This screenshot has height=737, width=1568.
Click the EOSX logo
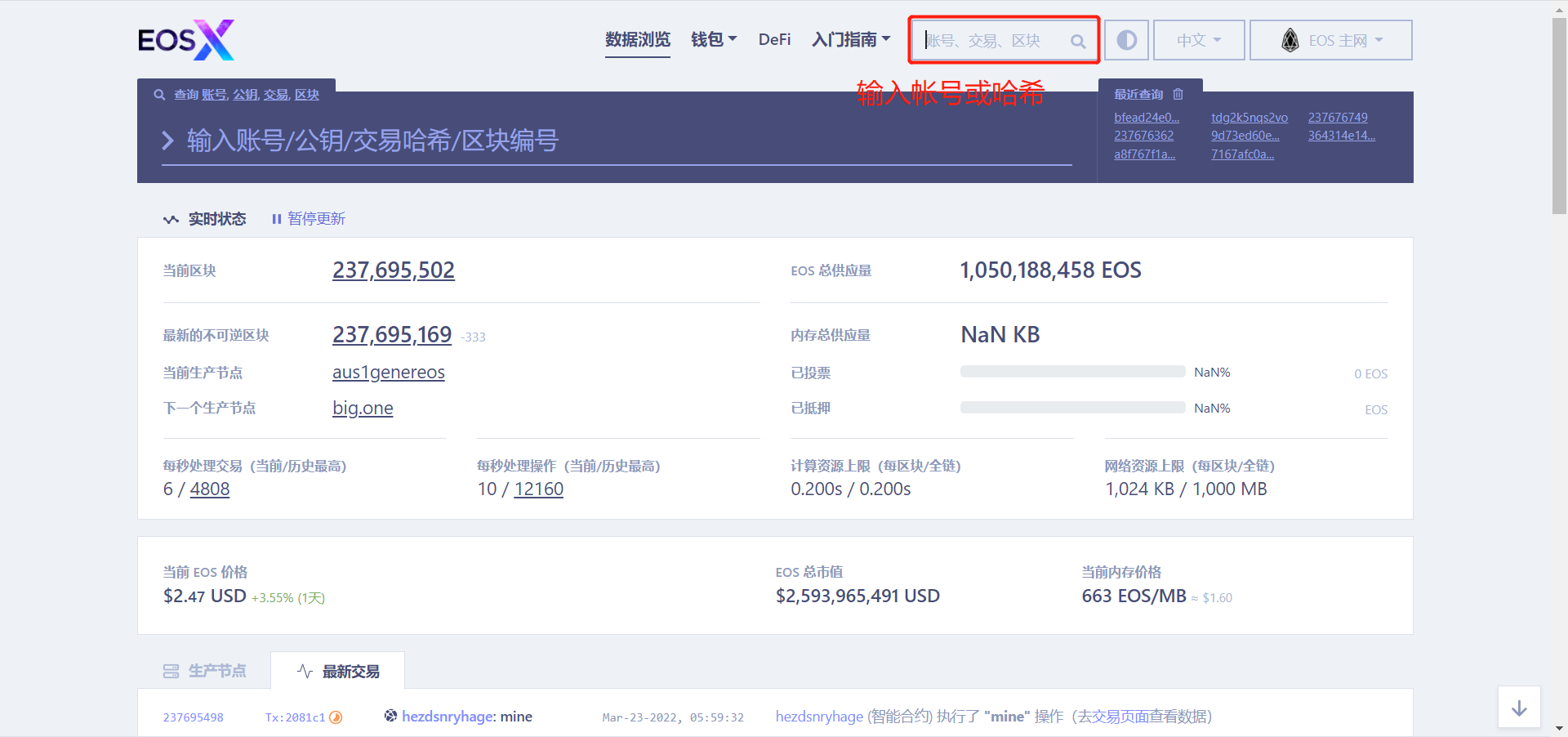click(x=185, y=40)
